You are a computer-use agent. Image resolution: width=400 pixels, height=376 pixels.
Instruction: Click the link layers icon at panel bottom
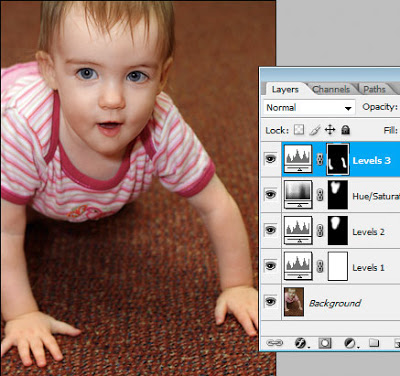click(x=275, y=343)
